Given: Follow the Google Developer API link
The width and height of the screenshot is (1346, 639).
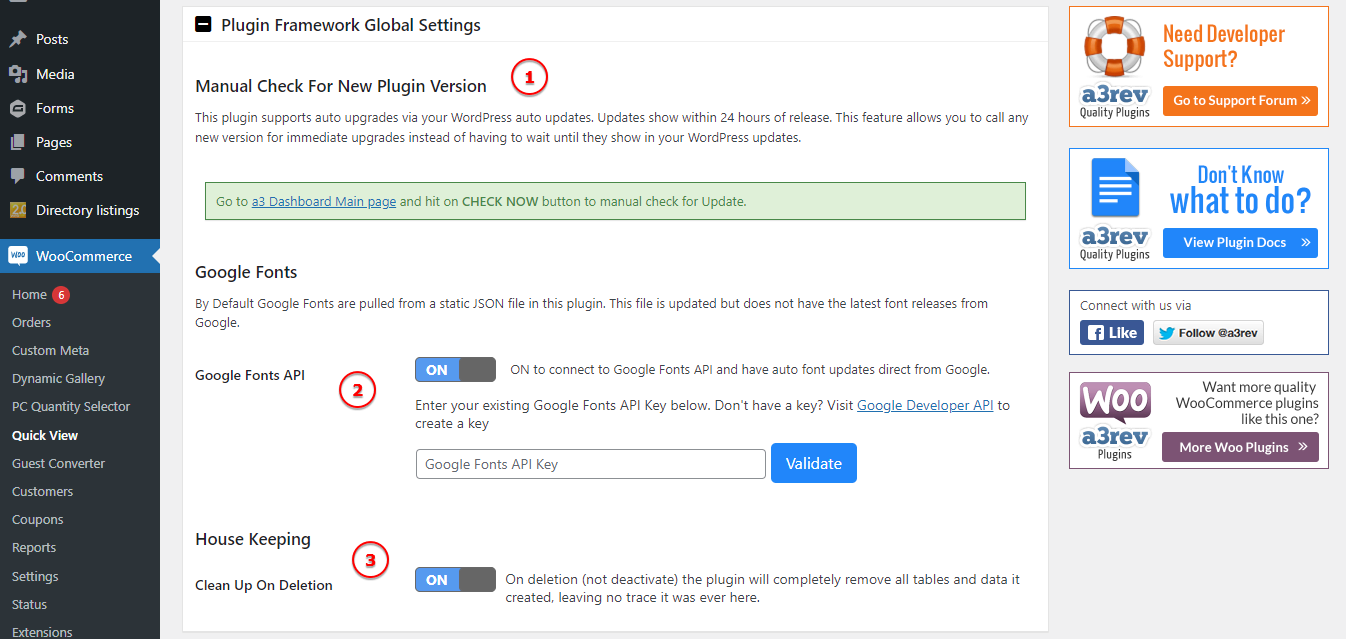Looking at the screenshot, I should click(x=924, y=405).
